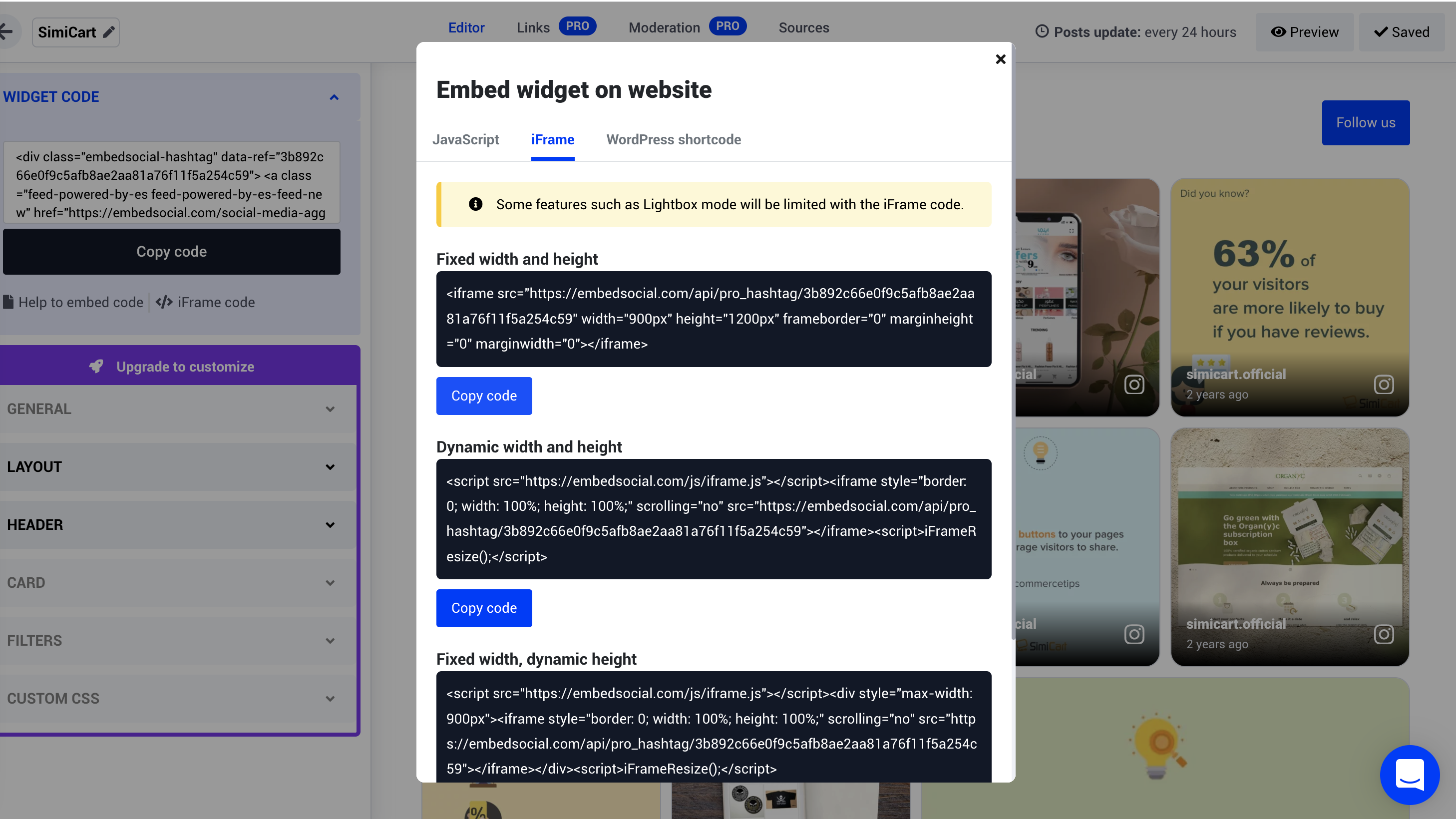Click the back arrow icon
This screenshot has height=819, width=1456.
pos(7,31)
